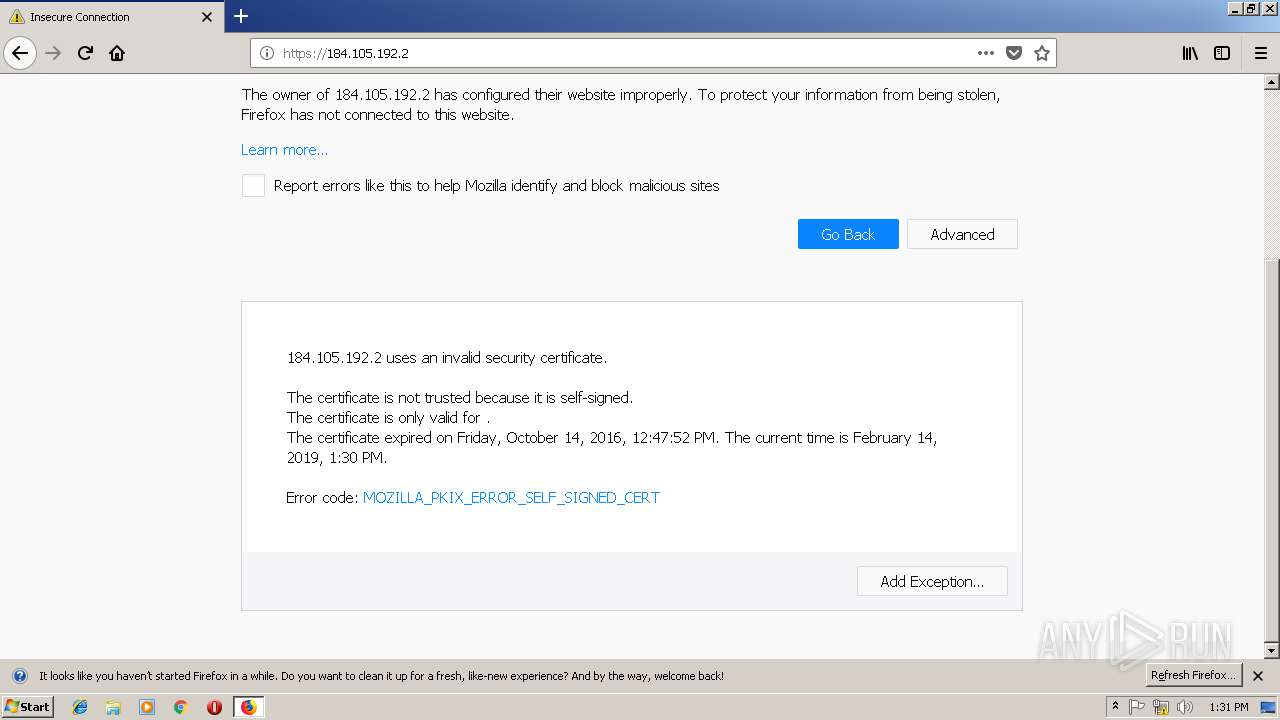The height and width of the screenshot is (720, 1280).
Task: Select the Insecure Connection tab
Action: click(x=112, y=17)
